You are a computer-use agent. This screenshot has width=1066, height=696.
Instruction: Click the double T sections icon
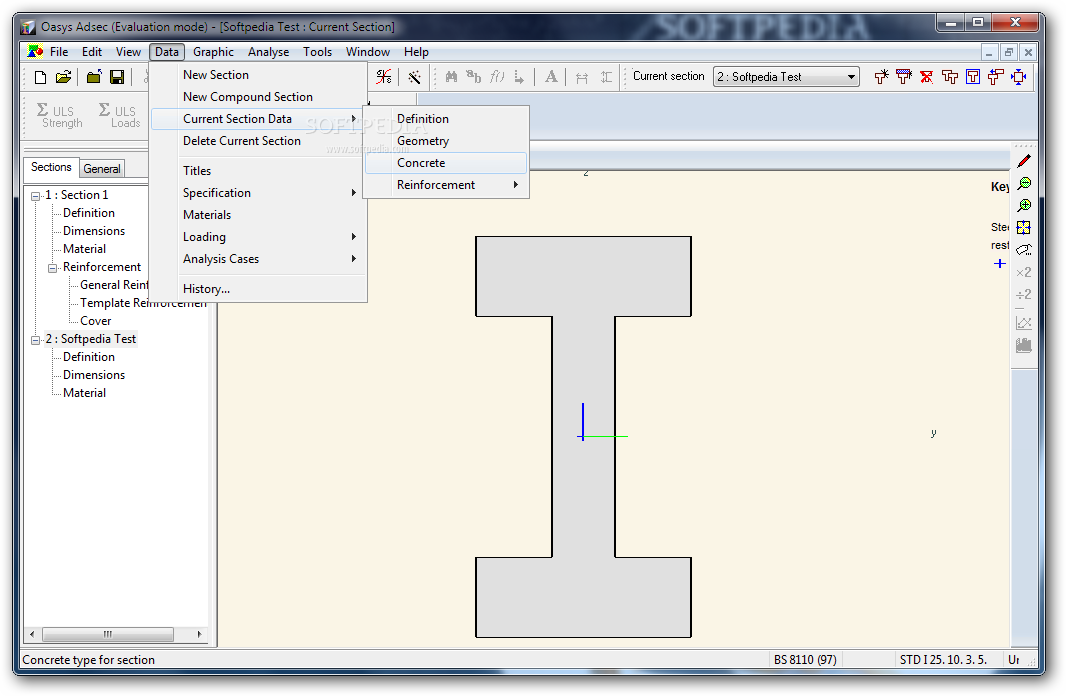point(950,77)
